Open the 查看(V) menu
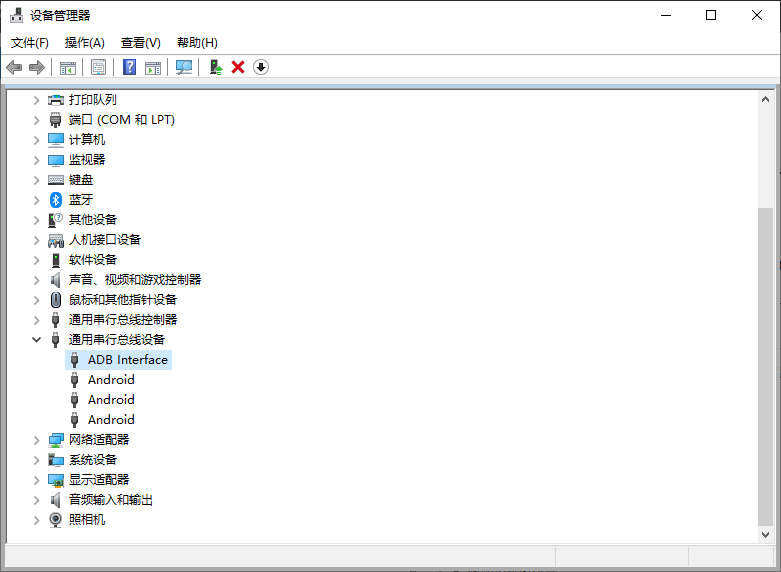781x572 pixels. [x=140, y=43]
